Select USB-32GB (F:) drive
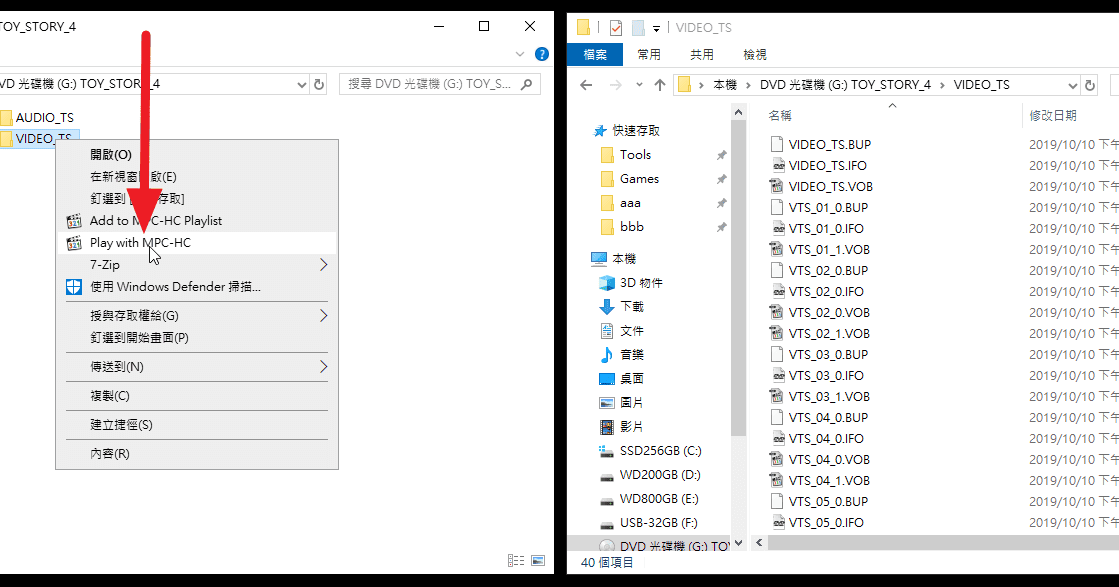 (658, 523)
